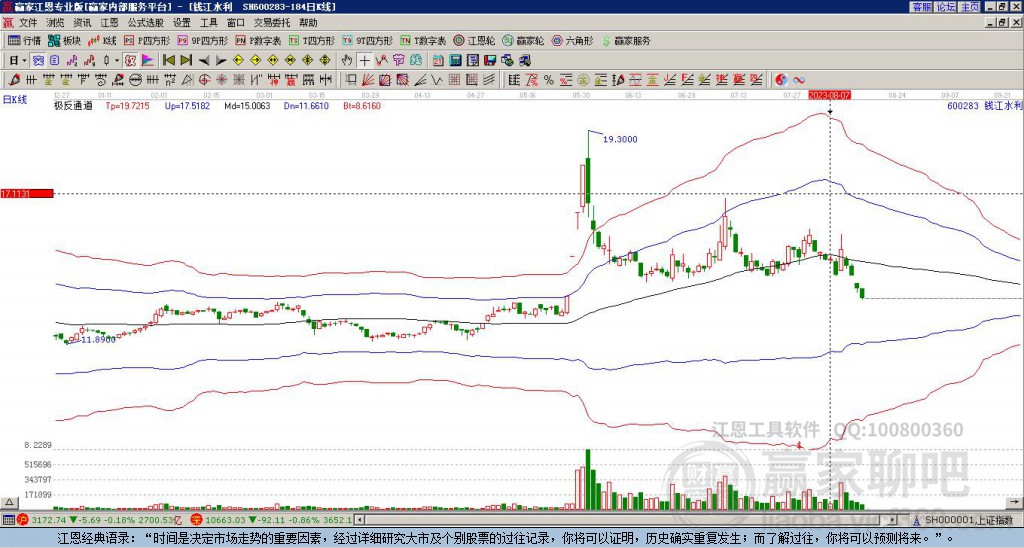Click the 日K线 label
This screenshot has width=1024, height=548.
click(x=14, y=99)
